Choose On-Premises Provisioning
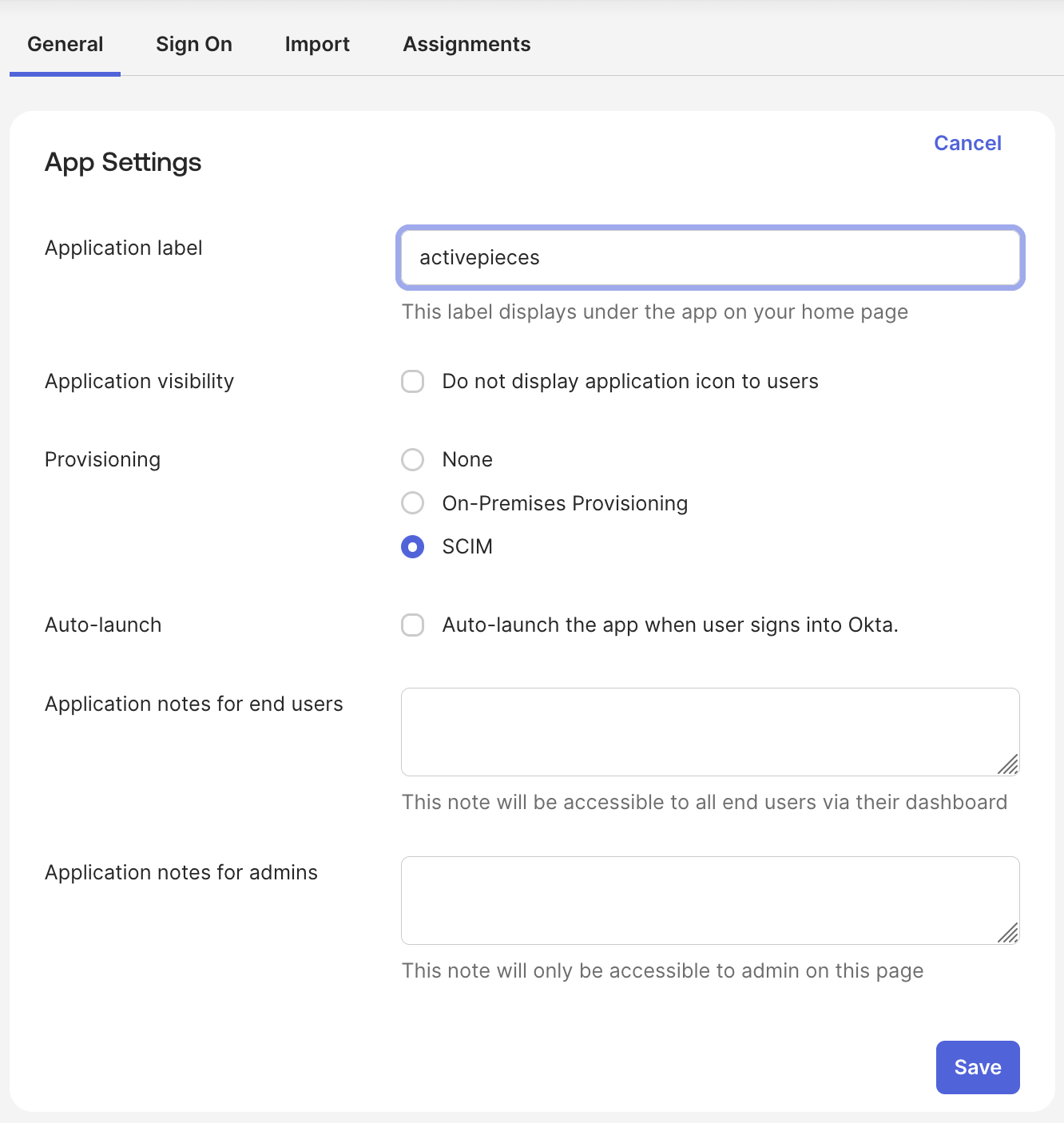1064x1123 pixels. point(412,503)
